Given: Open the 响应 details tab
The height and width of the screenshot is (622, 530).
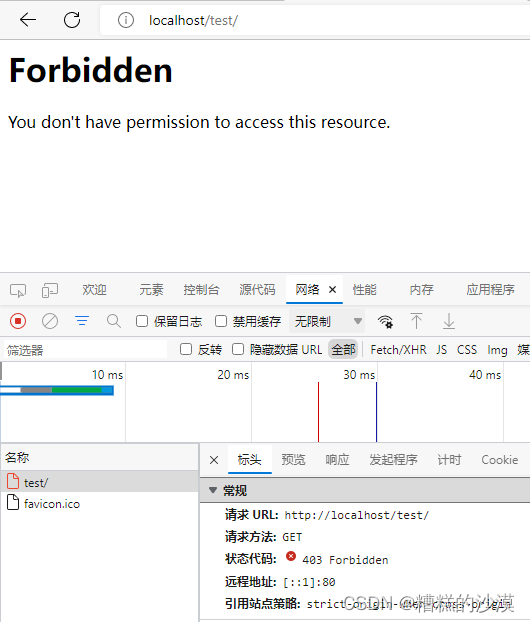Looking at the screenshot, I should coord(337,460).
